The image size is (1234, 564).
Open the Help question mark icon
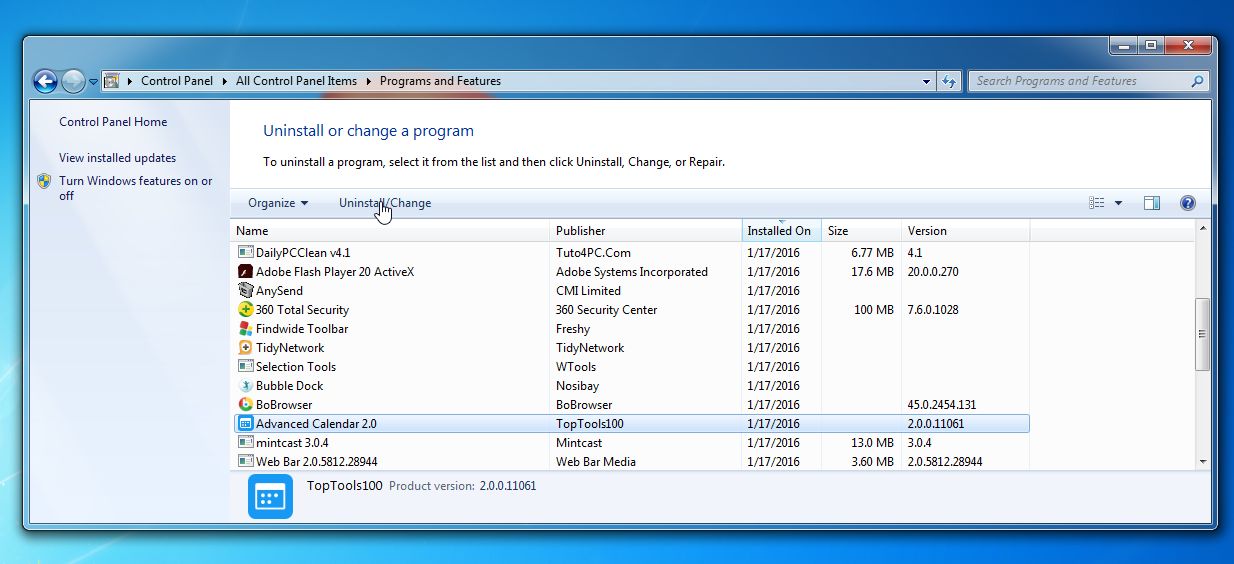(x=1187, y=203)
